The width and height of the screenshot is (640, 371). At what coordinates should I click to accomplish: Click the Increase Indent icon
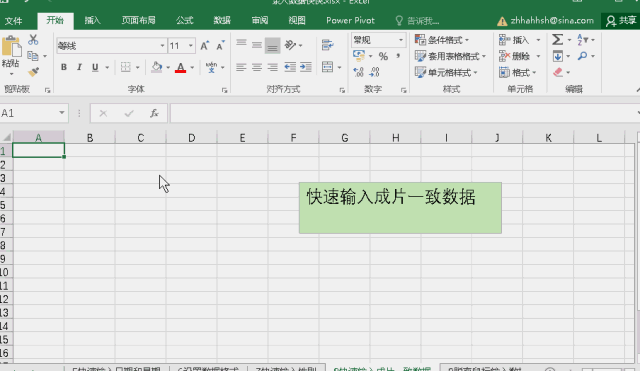pos(306,67)
